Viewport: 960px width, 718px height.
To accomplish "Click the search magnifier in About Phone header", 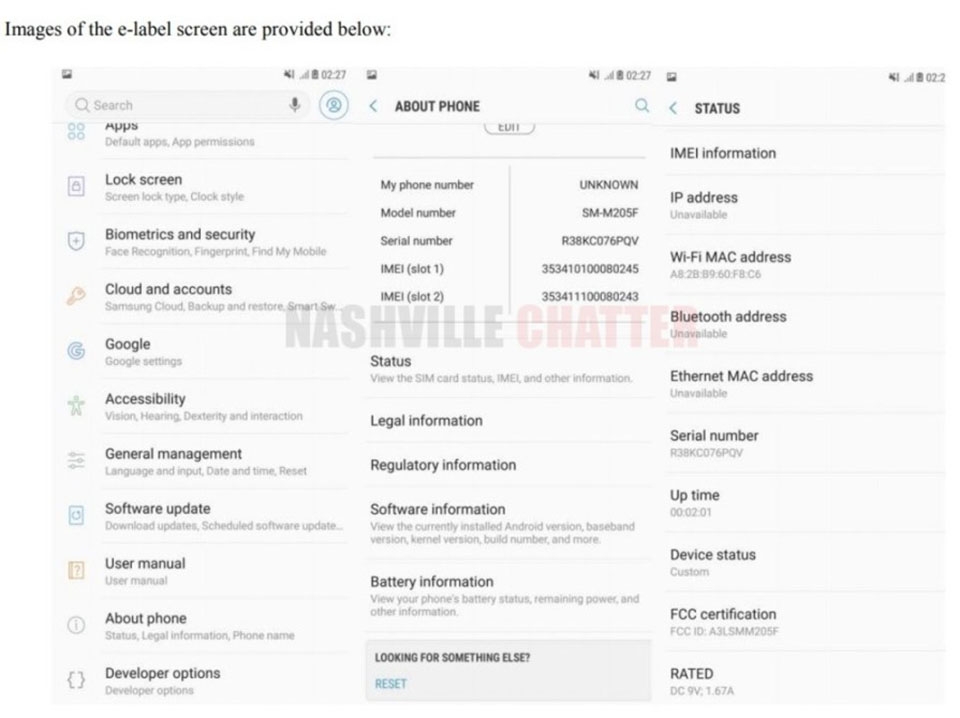I will [x=642, y=106].
